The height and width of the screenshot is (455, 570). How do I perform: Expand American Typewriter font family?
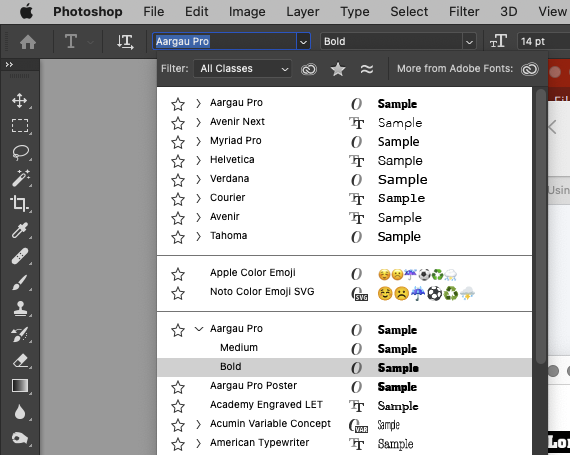pyautogui.click(x=198, y=443)
